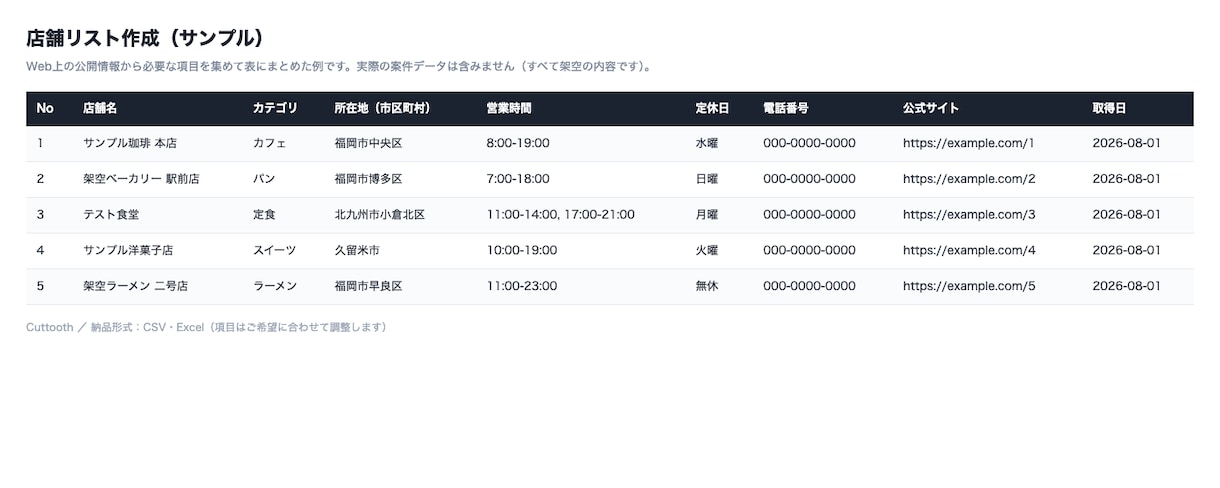
Task: Click the 火曜 closed-day cell
Action: point(707,250)
